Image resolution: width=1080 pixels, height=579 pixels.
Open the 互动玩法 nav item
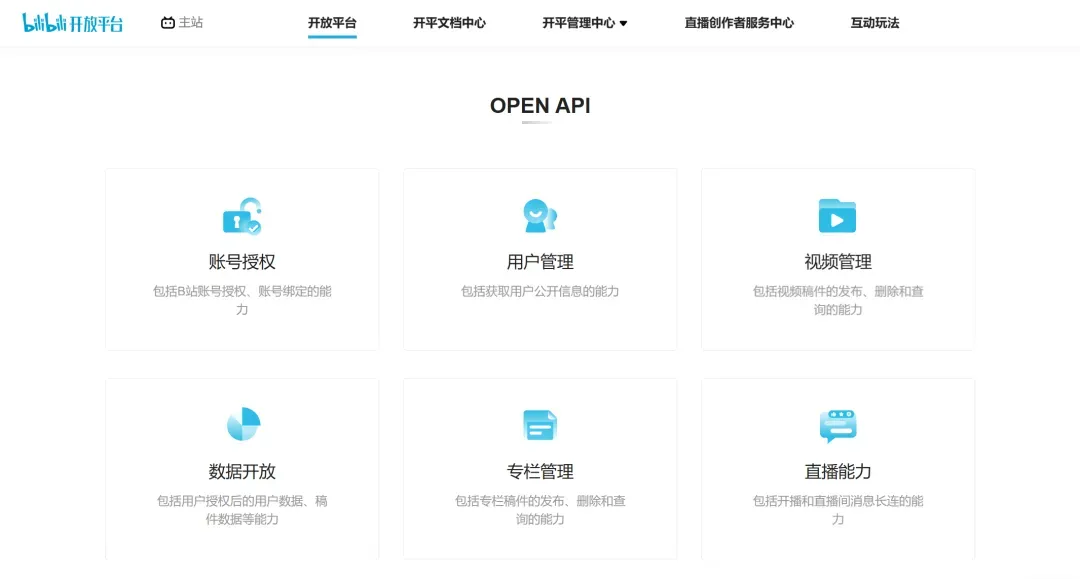(x=875, y=23)
